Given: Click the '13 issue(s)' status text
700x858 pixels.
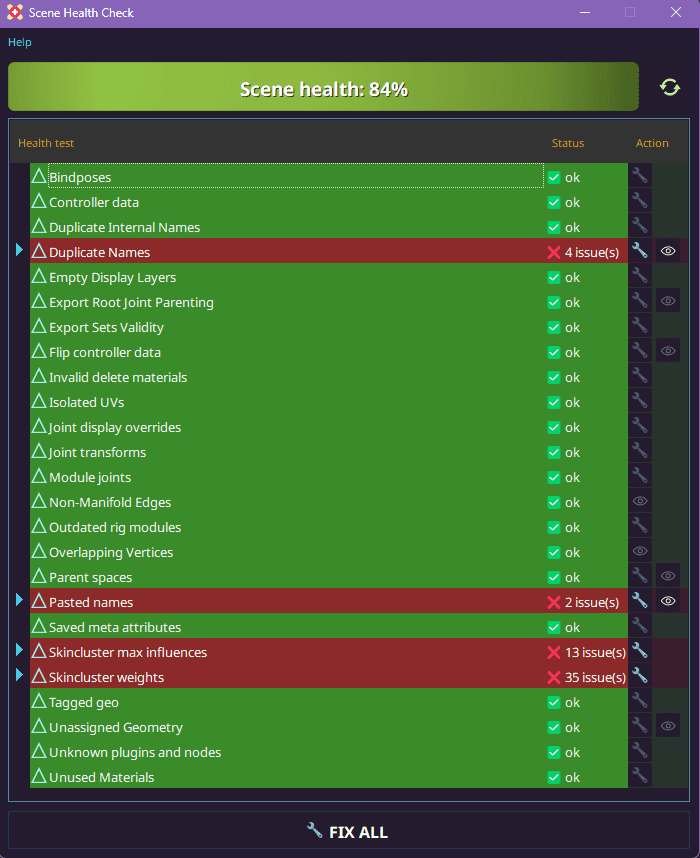Looking at the screenshot, I should coord(595,652).
